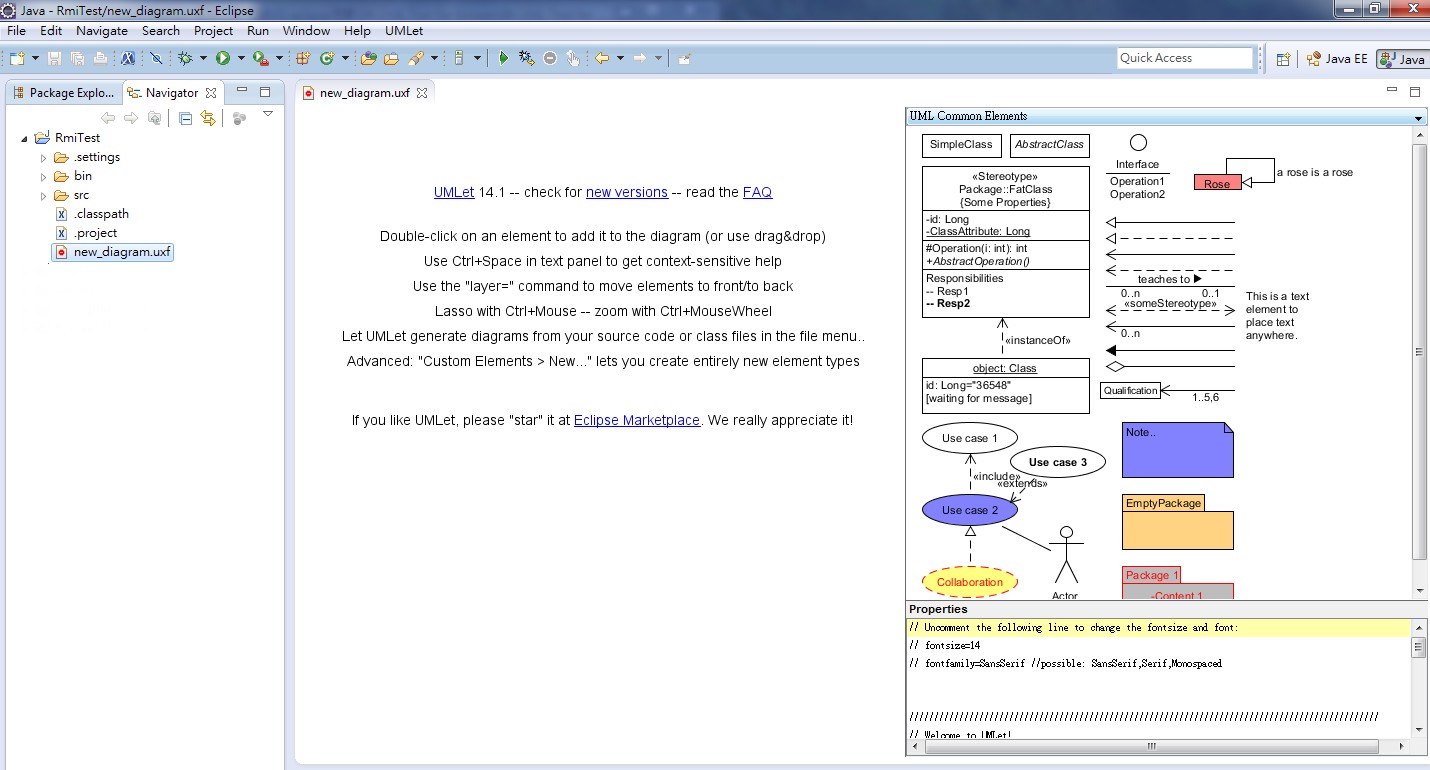This screenshot has width=1430, height=770.
Task: Click the Eclipse Marketplace link
Action: tap(637, 420)
